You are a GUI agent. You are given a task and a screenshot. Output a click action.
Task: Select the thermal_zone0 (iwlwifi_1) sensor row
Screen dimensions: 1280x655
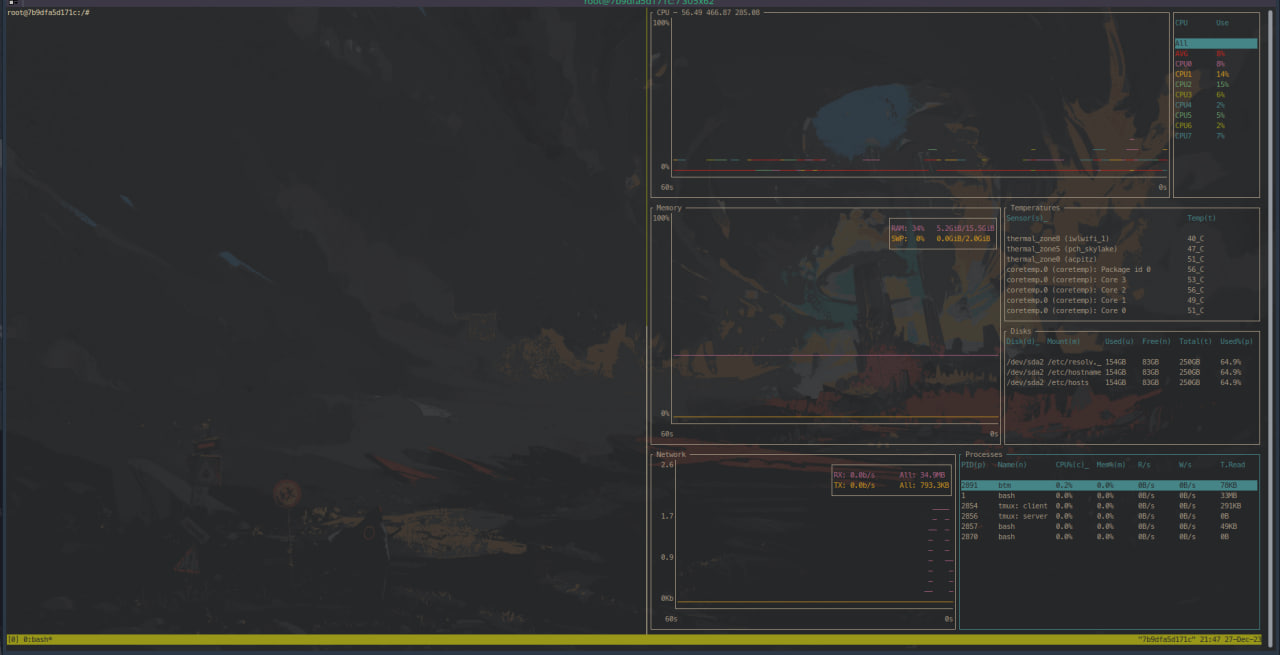tap(1132, 239)
